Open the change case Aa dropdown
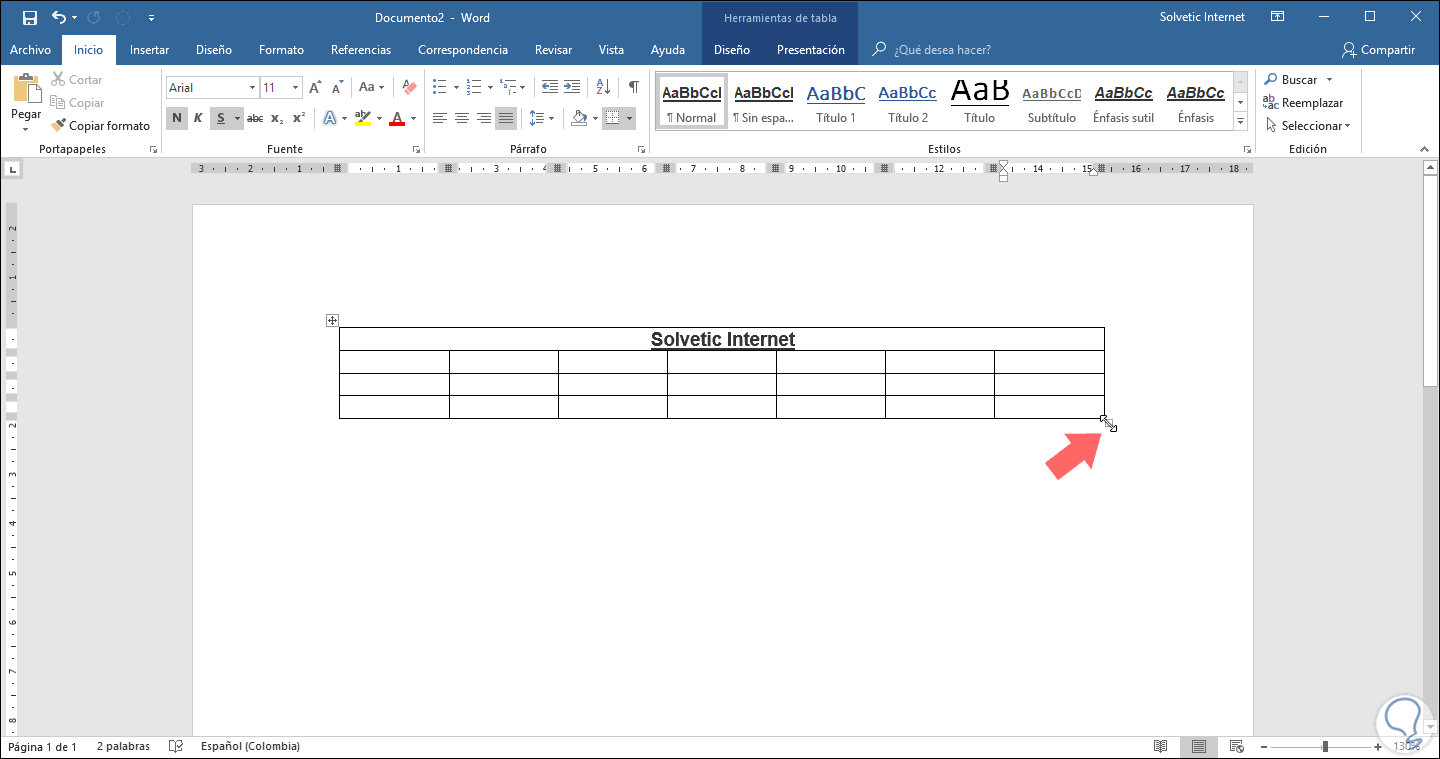 [x=371, y=88]
